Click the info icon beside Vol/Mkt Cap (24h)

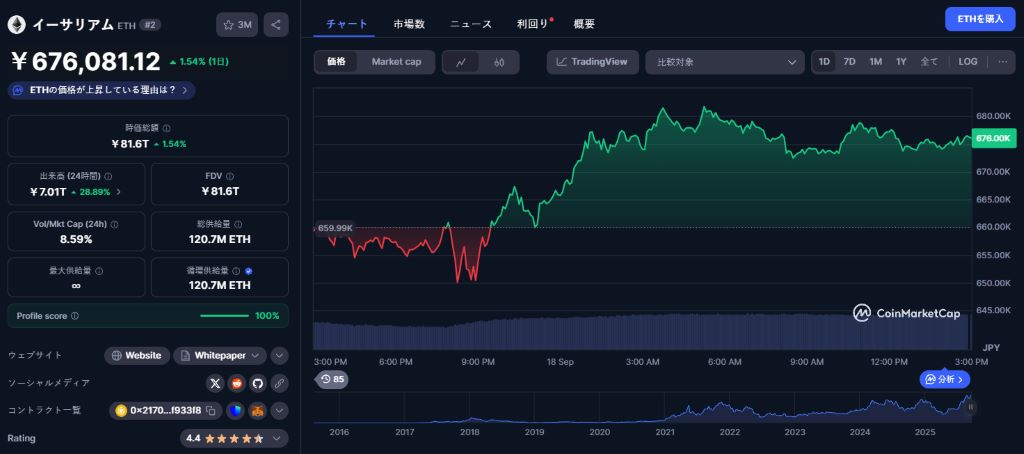tap(114, 224)
